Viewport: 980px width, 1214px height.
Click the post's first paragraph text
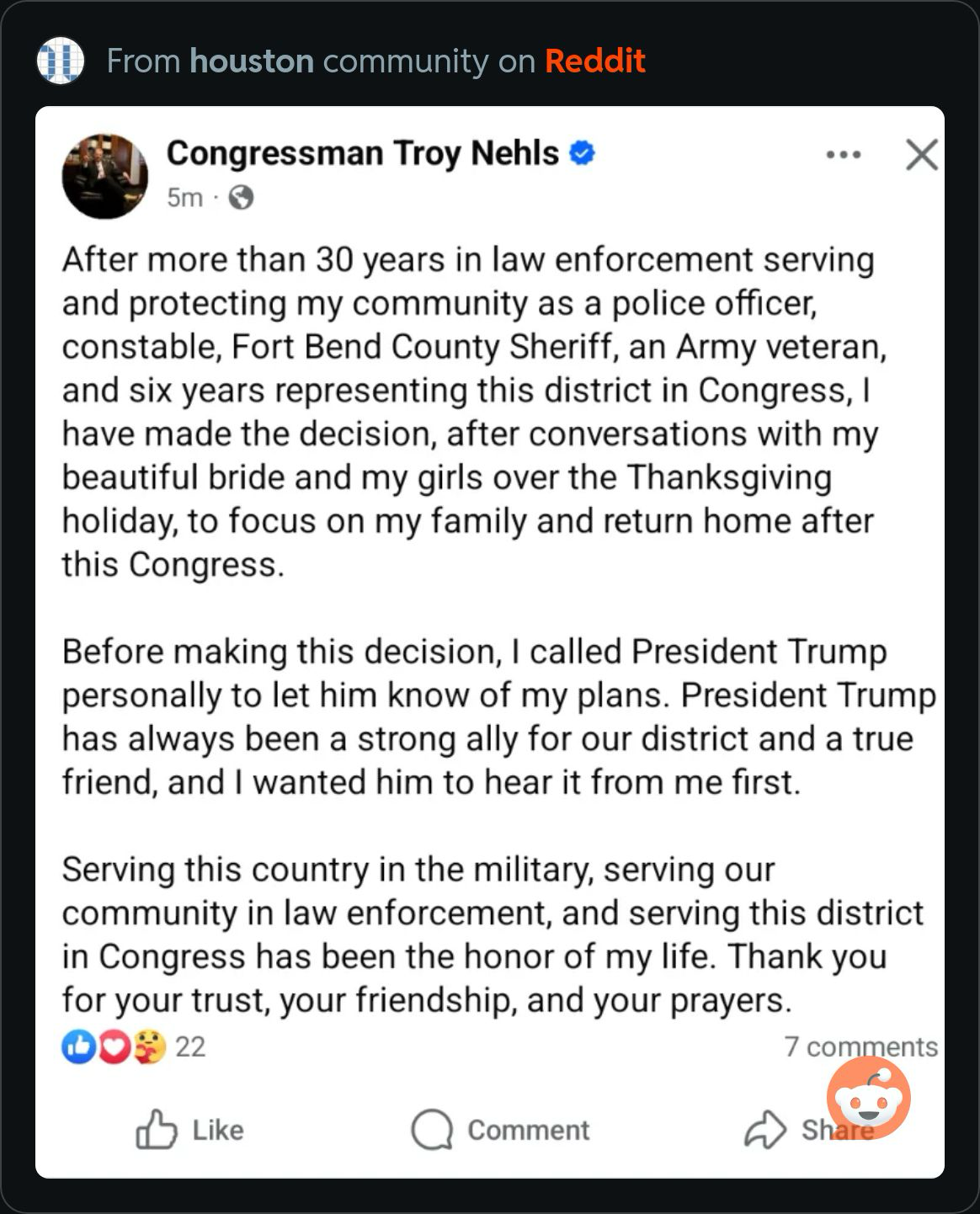pyautogui.click(x=468, y=412)
